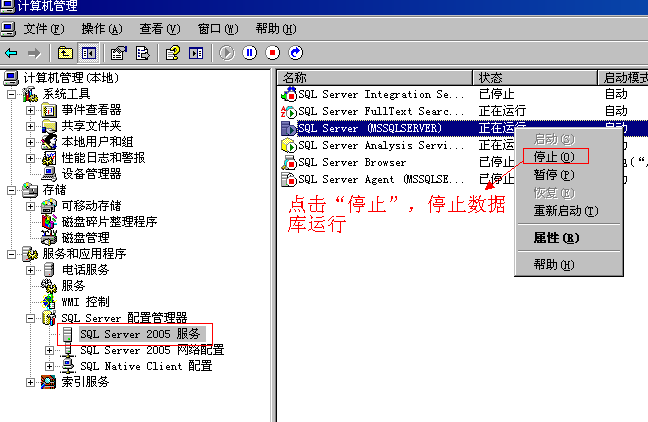Screen dimensions: 648x422
Task: Click the up one level folder icon
Action: 65,53
